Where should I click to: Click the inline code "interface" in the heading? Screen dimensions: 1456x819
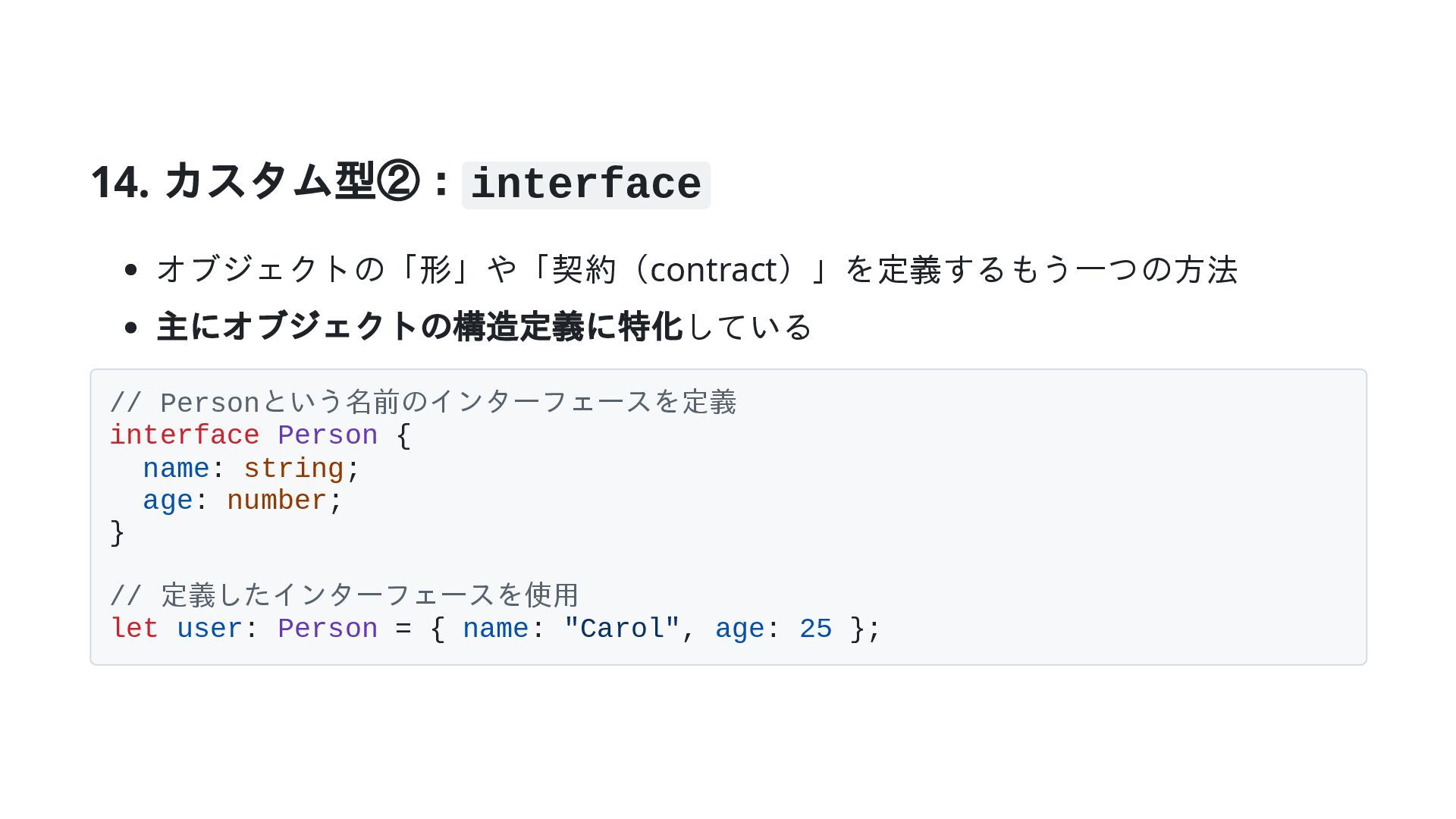click(585, 185)
